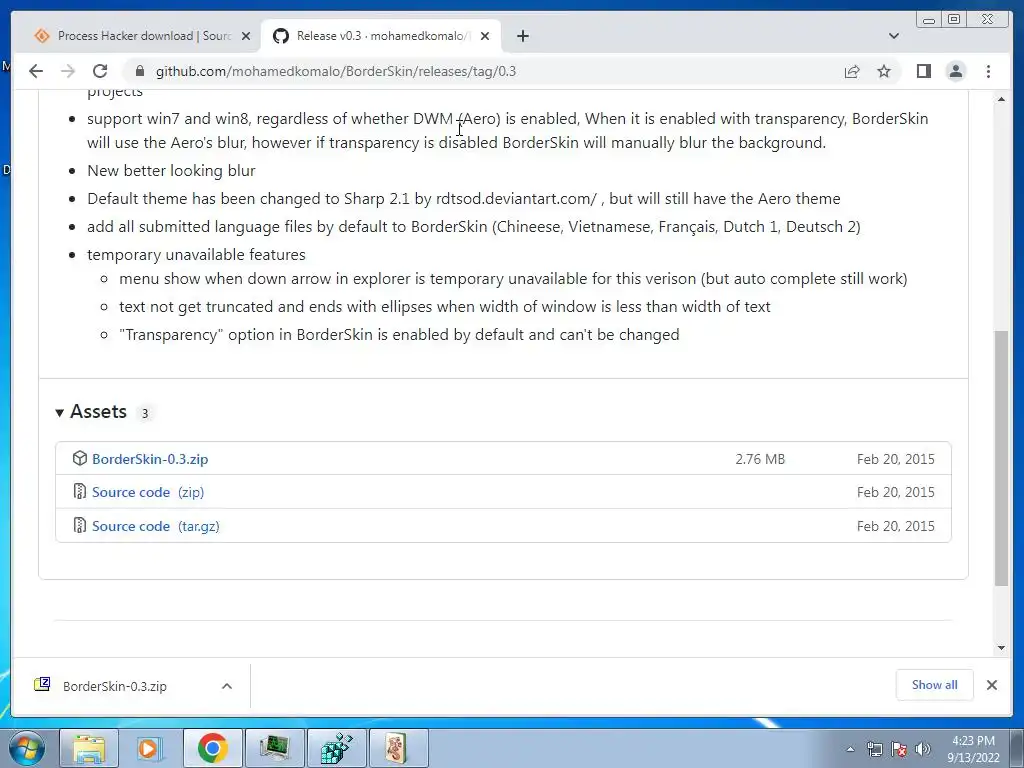
Task: Open Windows Explorer from taskbar
Action: (89, 748)
